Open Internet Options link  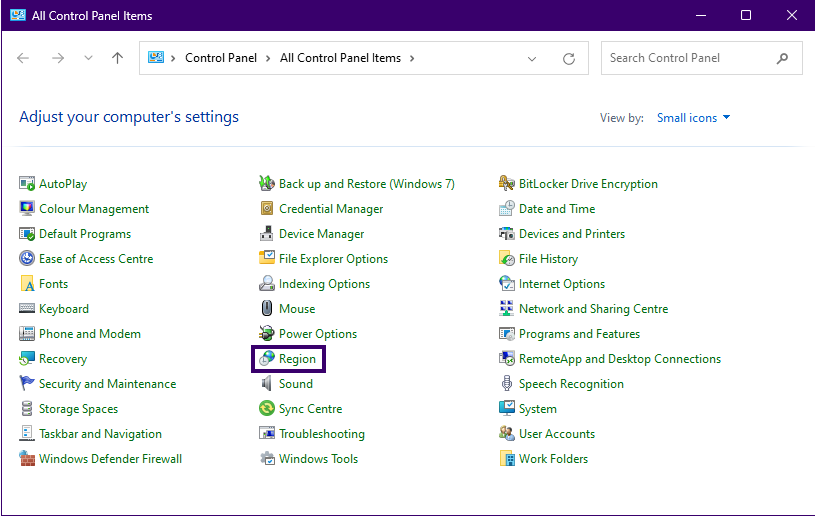[x=562, y=284]
